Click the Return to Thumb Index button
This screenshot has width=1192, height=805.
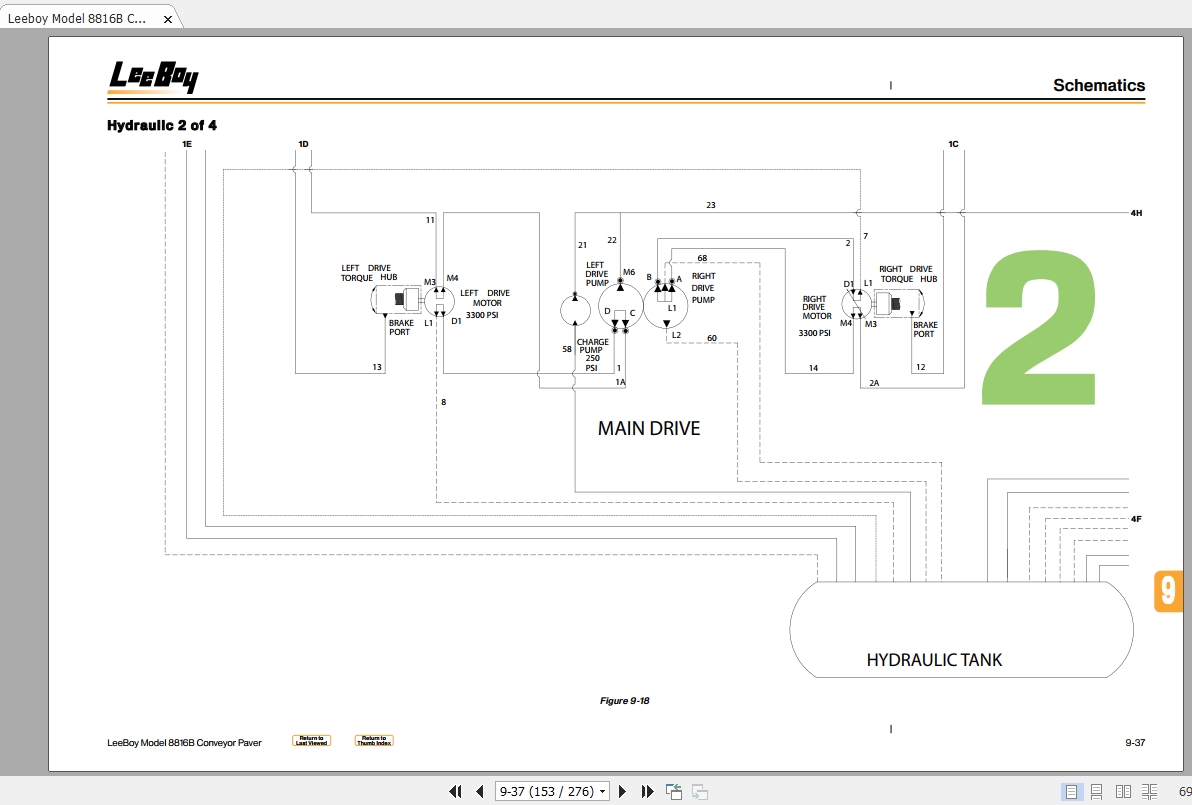pyautogui.click(x=374, y=740)
